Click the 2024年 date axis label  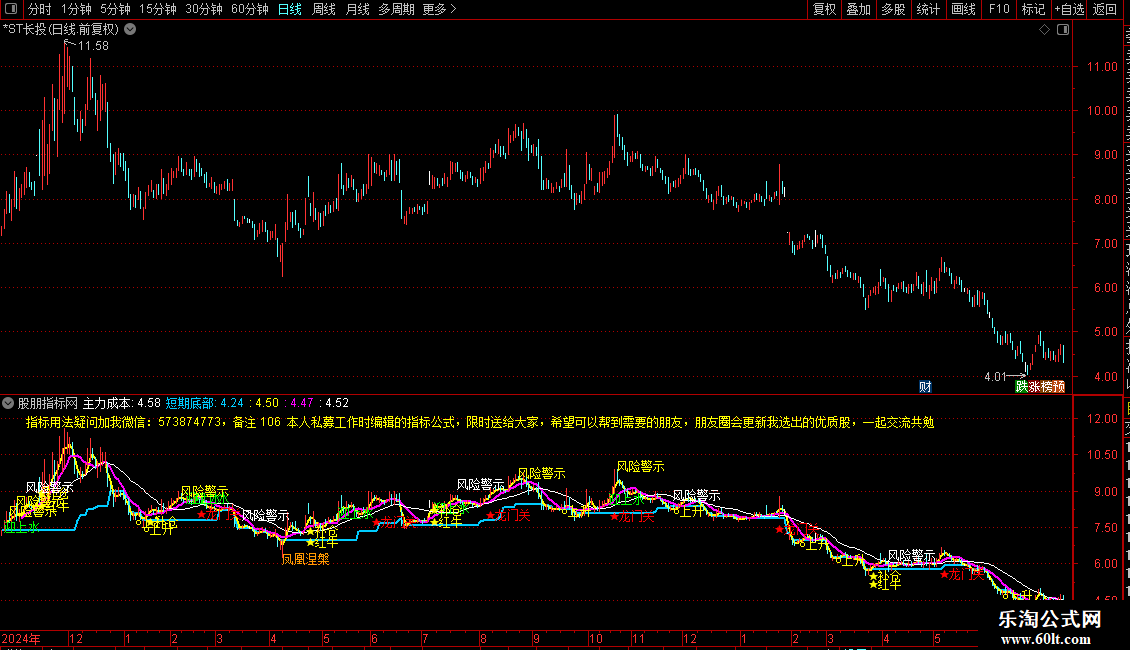point(21,639)
